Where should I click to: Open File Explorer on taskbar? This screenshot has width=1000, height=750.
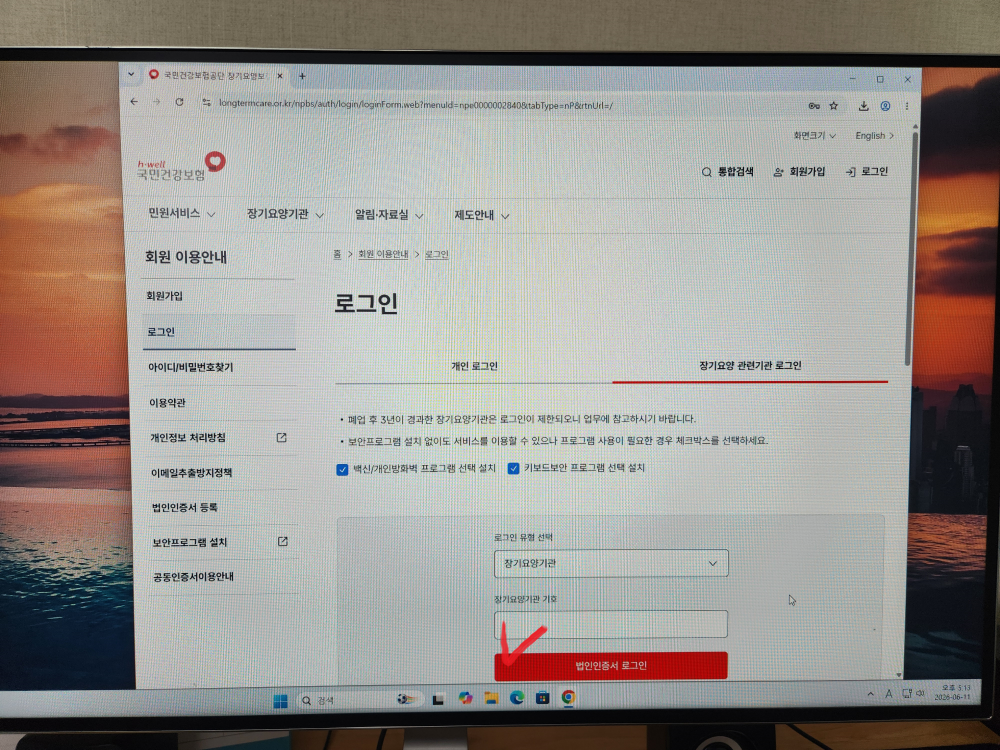tap(491, 698)
